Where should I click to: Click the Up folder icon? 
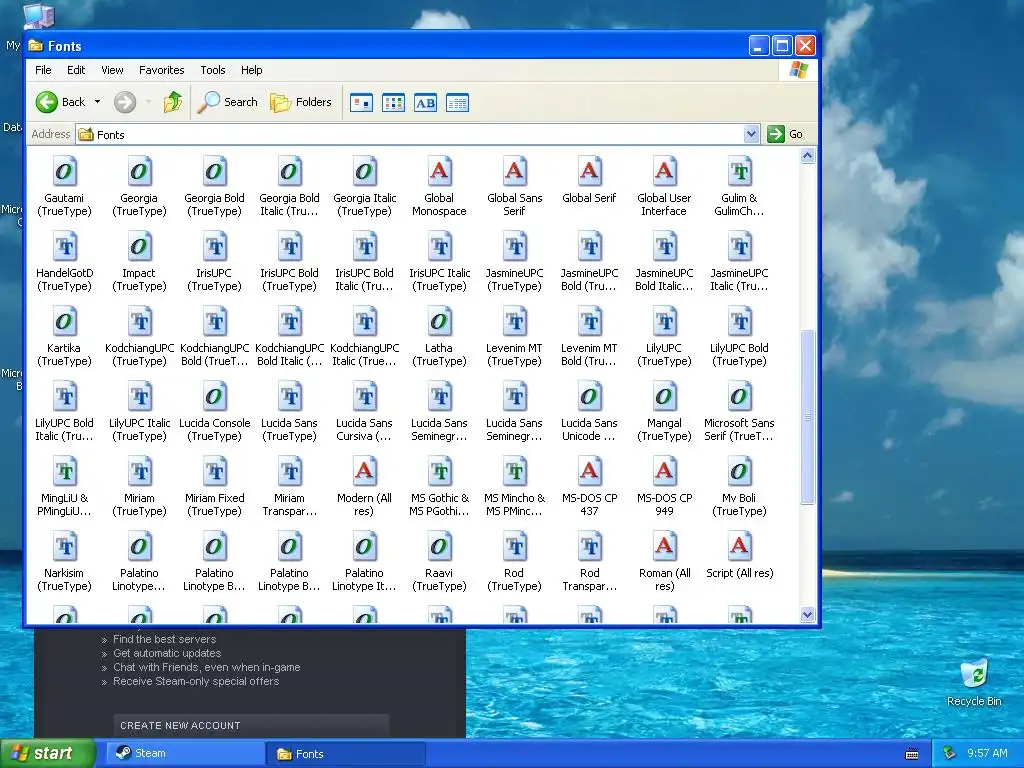click(172, 102)
